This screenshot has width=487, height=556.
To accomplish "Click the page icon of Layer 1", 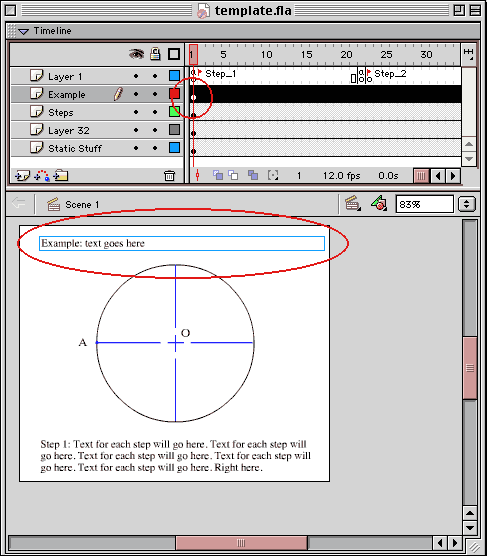I will [36, 76].
